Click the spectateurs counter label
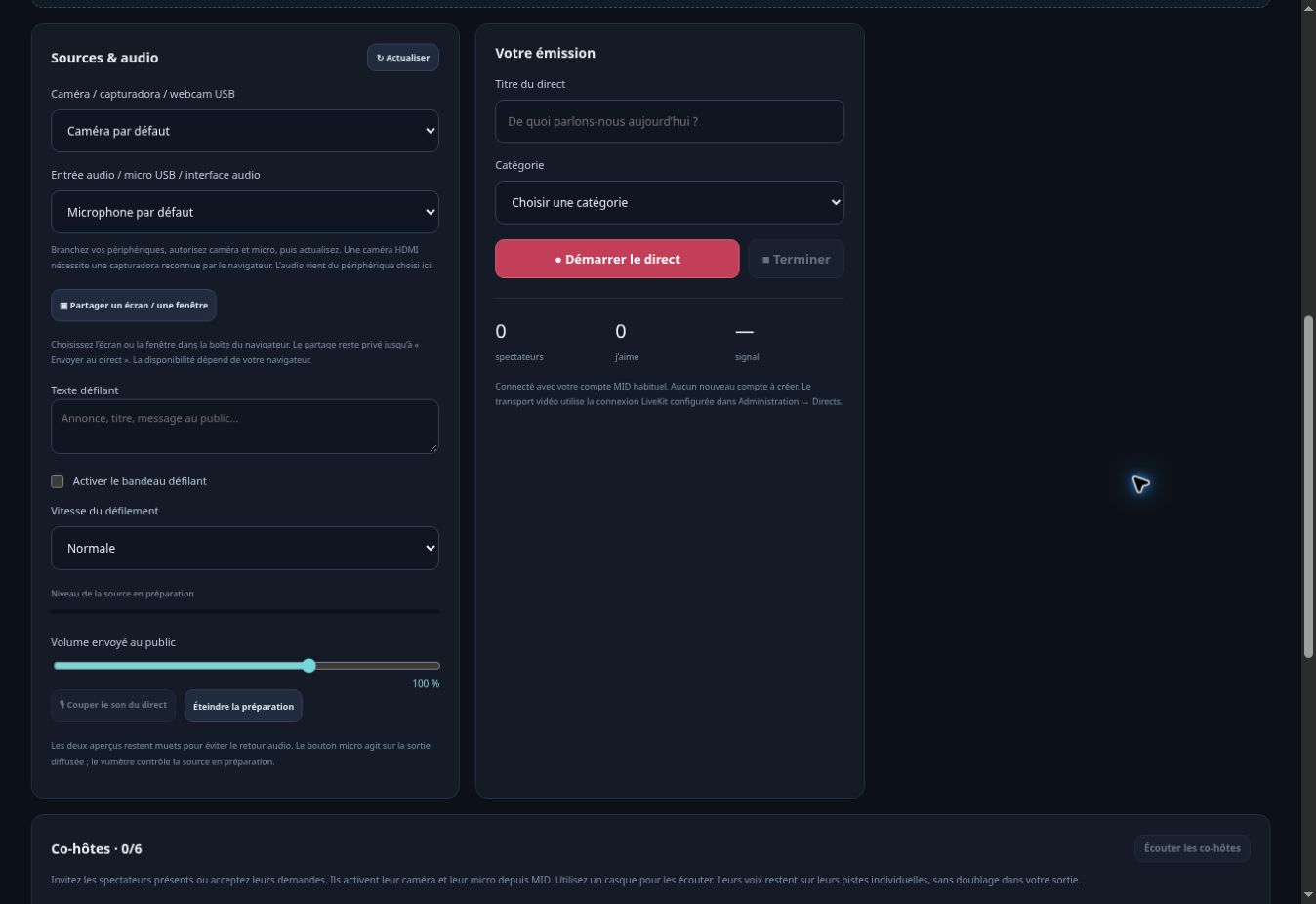1316x904 pixels. click(519, 357)
